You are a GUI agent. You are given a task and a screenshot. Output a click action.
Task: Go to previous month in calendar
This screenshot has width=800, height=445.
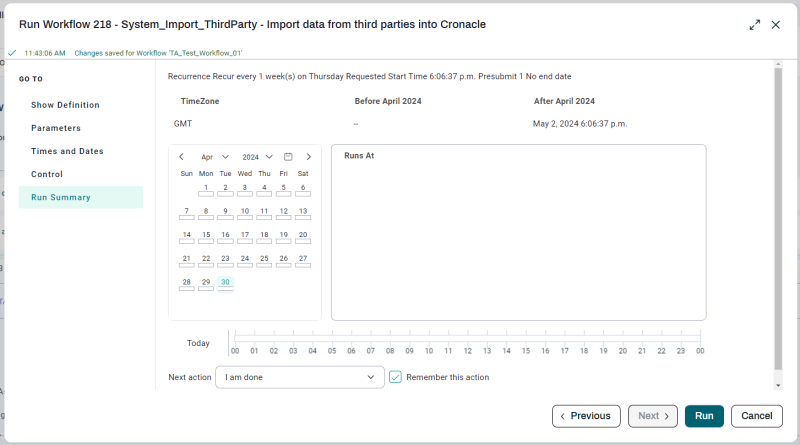click(x=181, y=157)
